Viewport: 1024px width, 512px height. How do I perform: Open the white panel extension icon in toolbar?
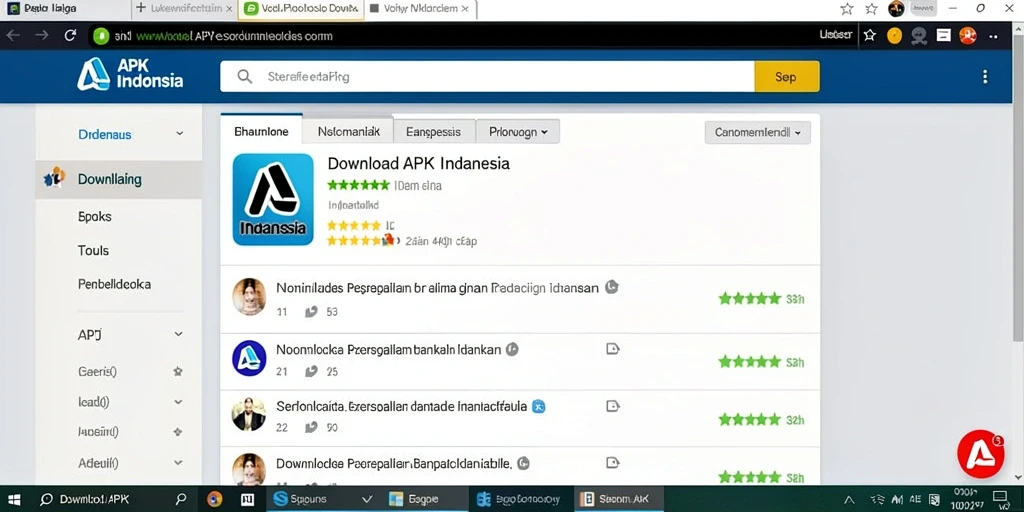click(x=943, y=36)
